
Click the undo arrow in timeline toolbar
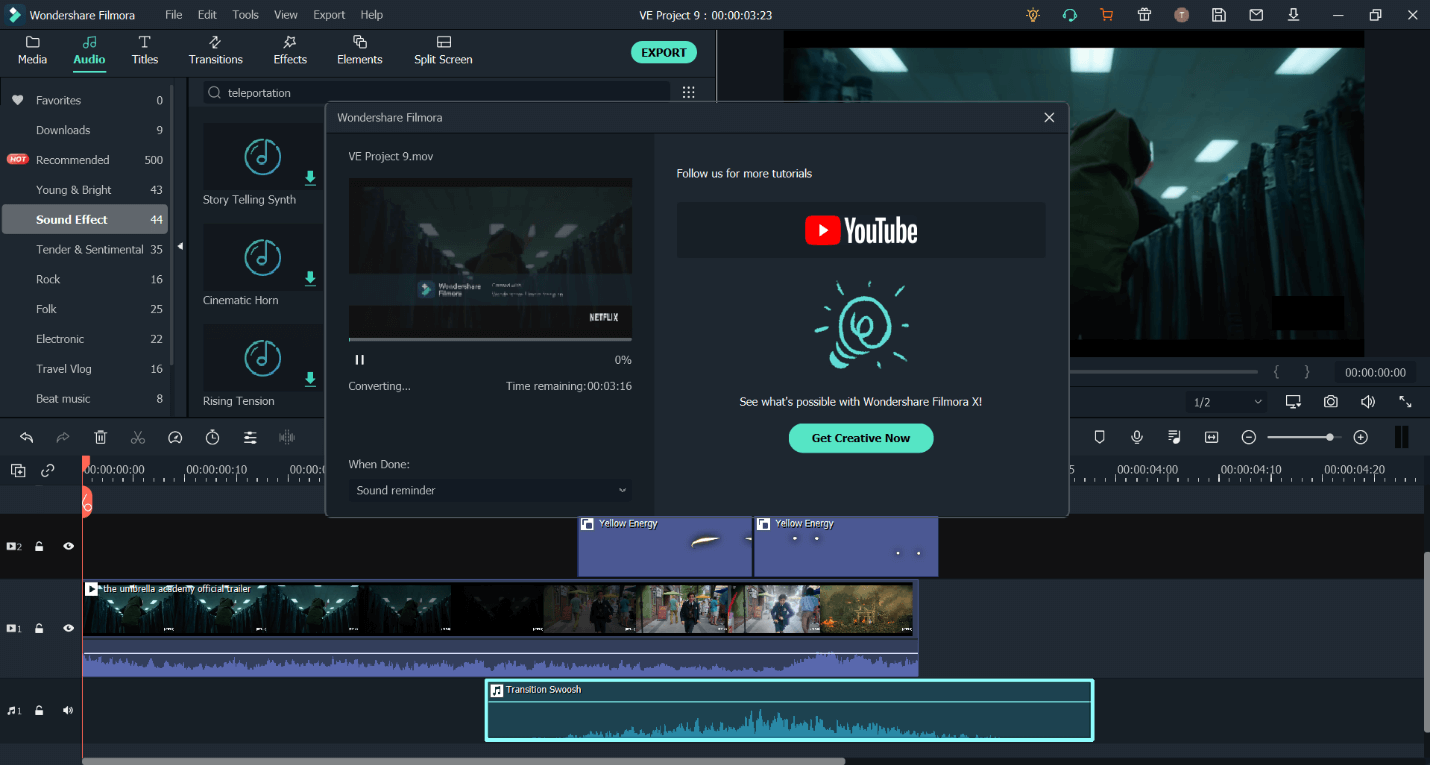coord(27,437)
